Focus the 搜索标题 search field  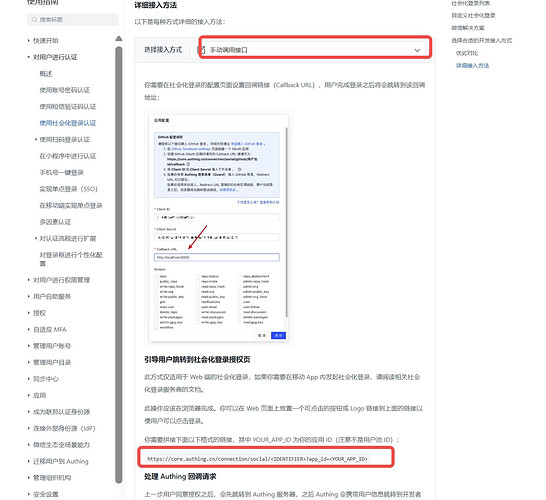pos(73,20)
